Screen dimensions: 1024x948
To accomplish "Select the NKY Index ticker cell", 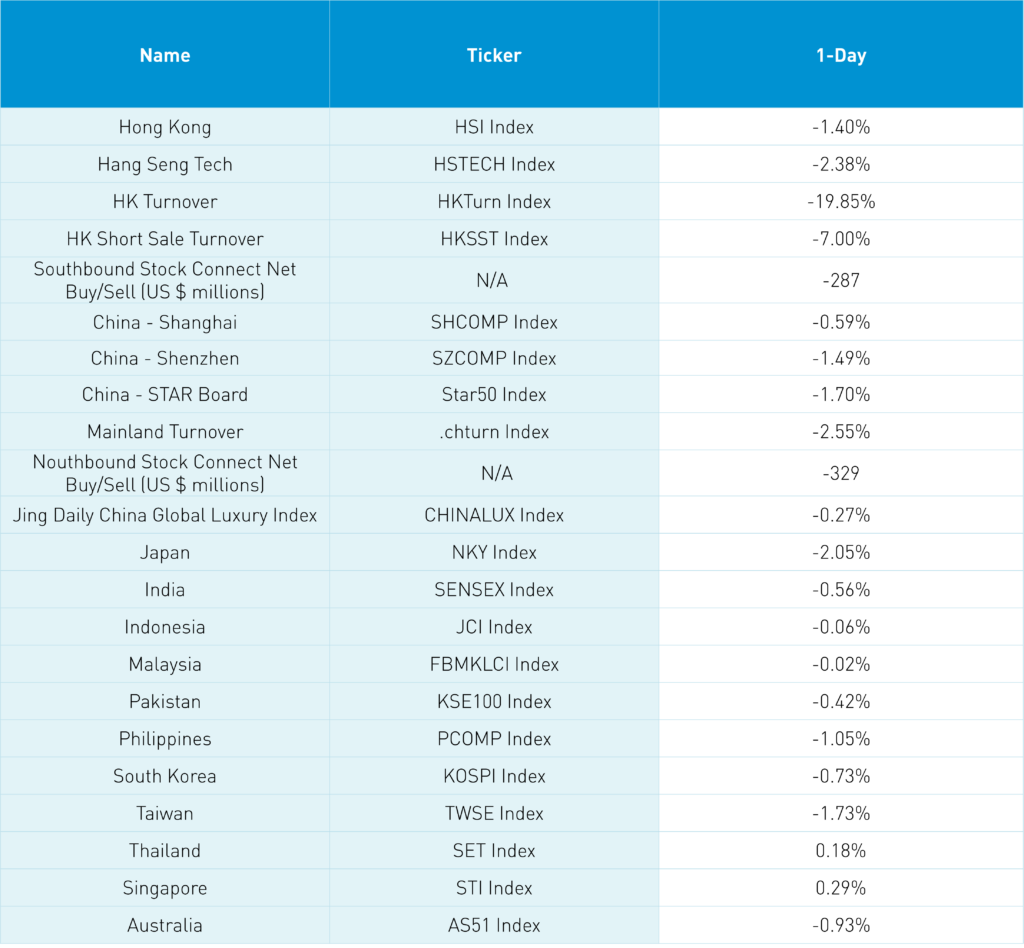I will pos(494,552).
